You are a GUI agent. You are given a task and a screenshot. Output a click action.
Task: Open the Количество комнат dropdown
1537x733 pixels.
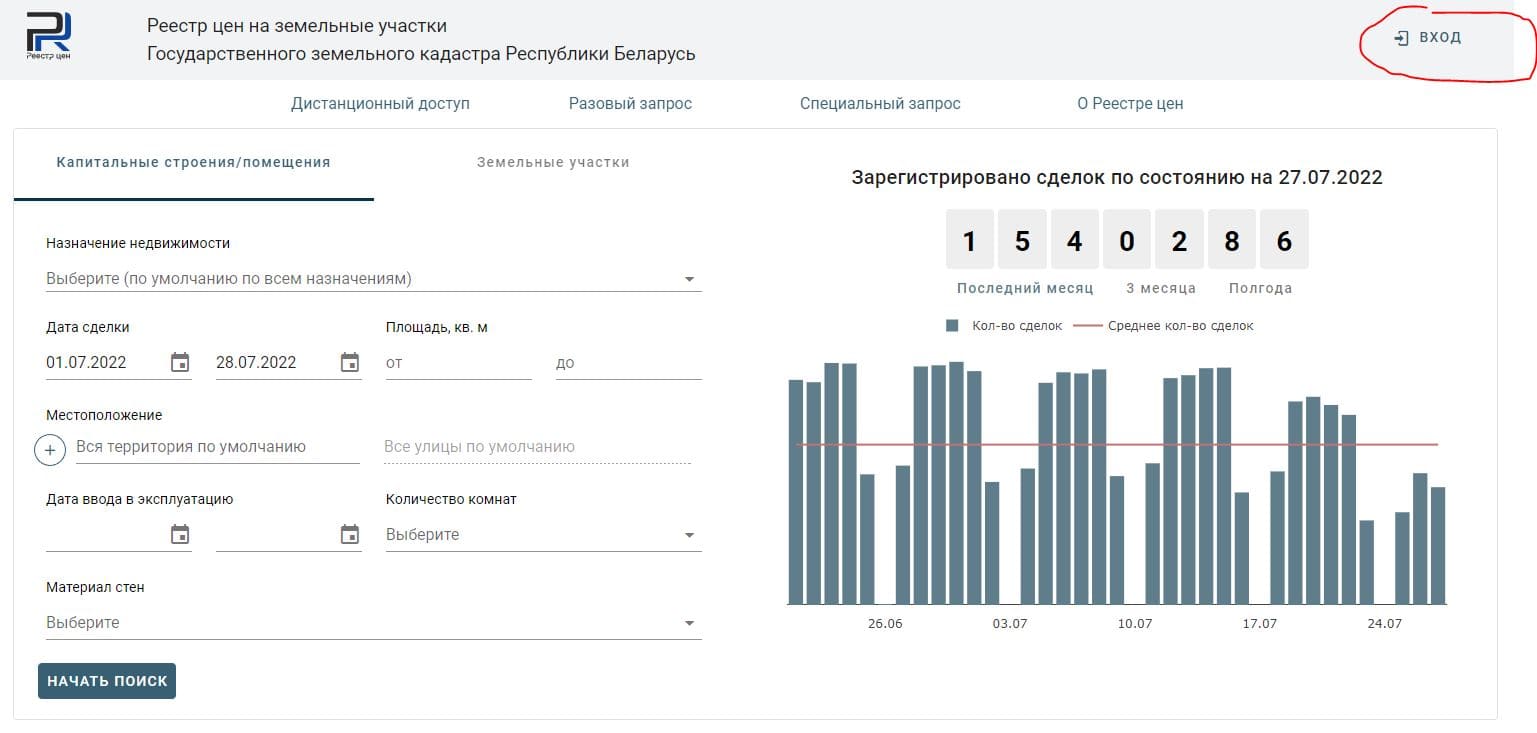(544, 535)
